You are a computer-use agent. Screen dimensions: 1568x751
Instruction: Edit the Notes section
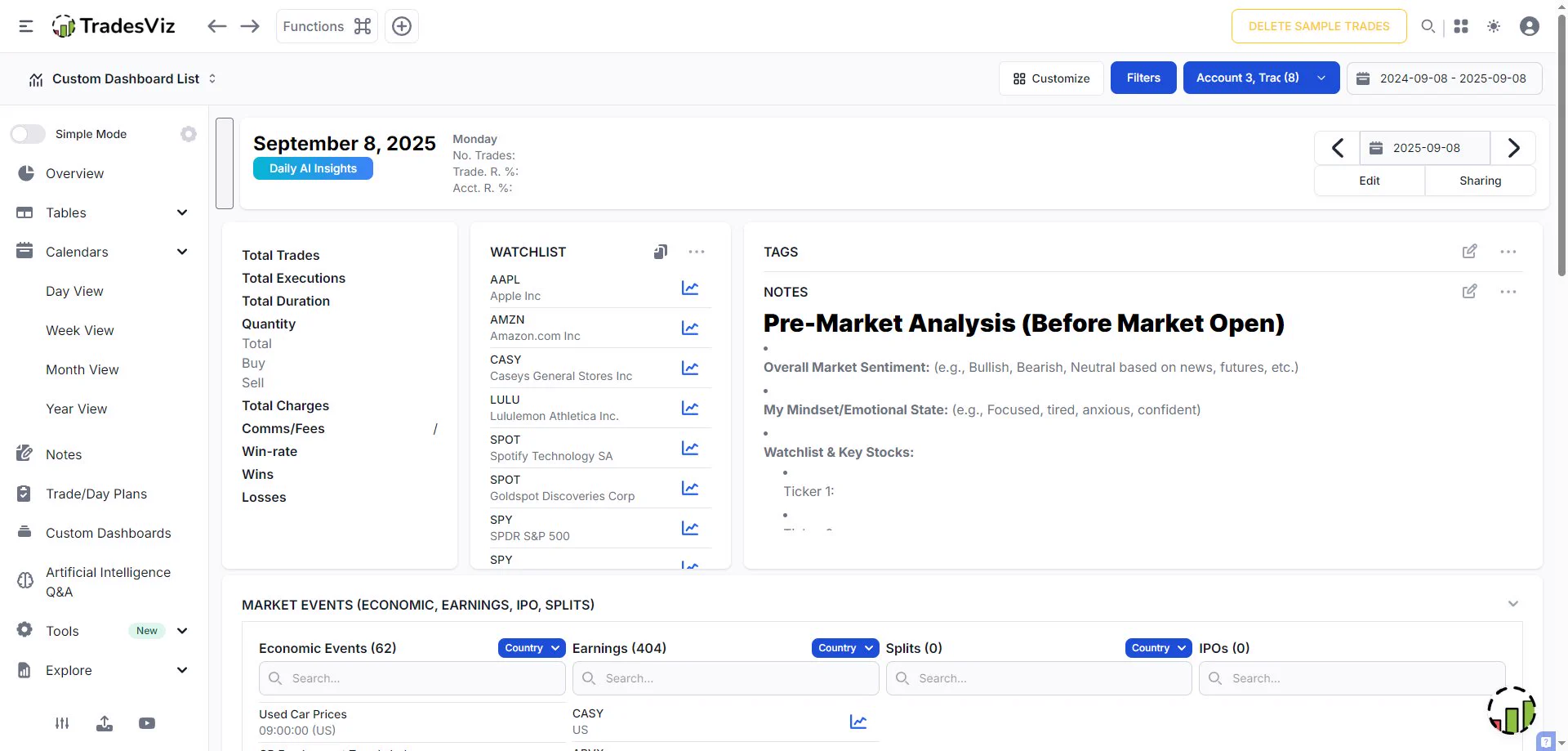click(x=1469, y=291)
